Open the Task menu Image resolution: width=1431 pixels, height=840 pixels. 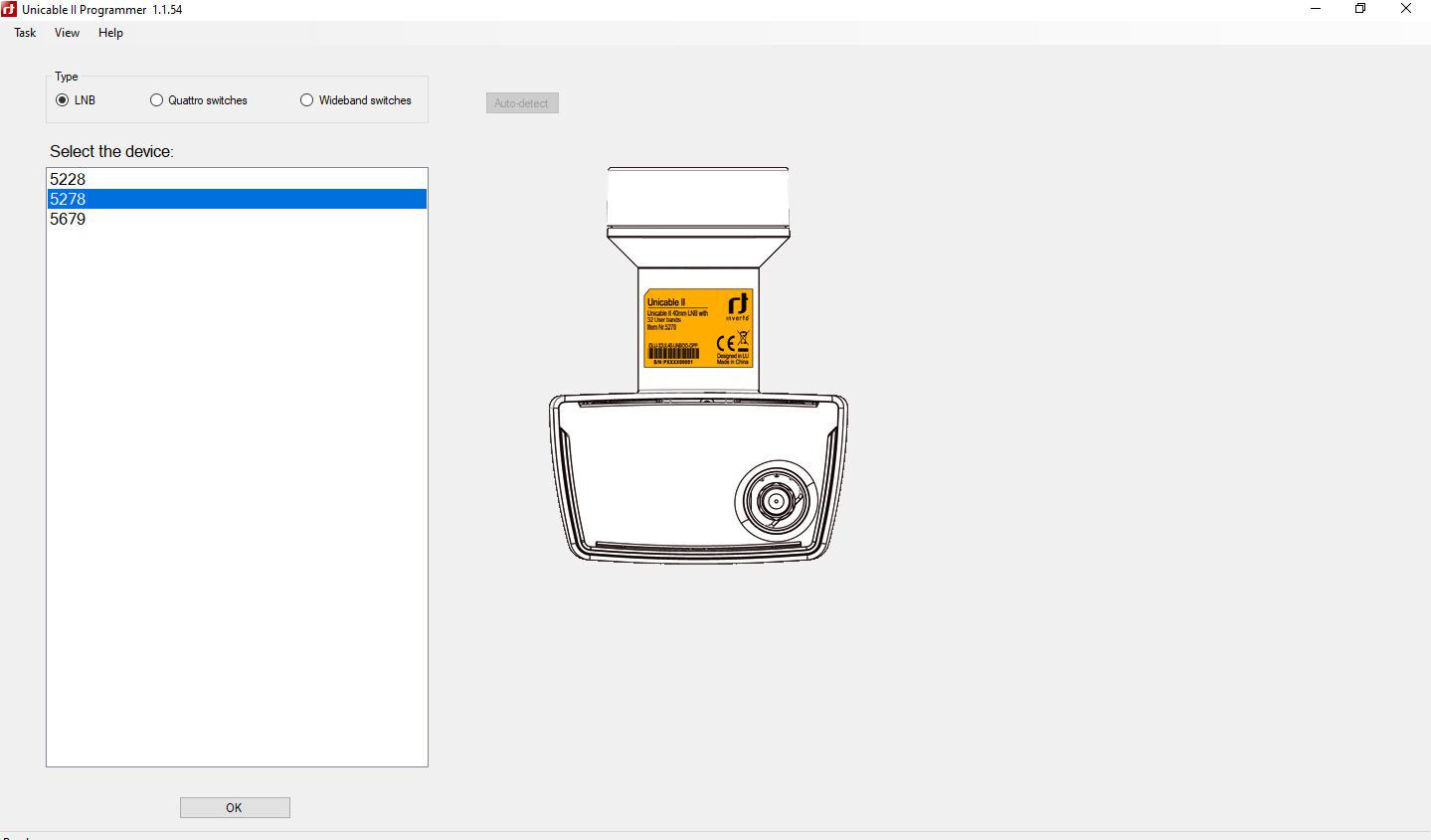pos(25,33)
